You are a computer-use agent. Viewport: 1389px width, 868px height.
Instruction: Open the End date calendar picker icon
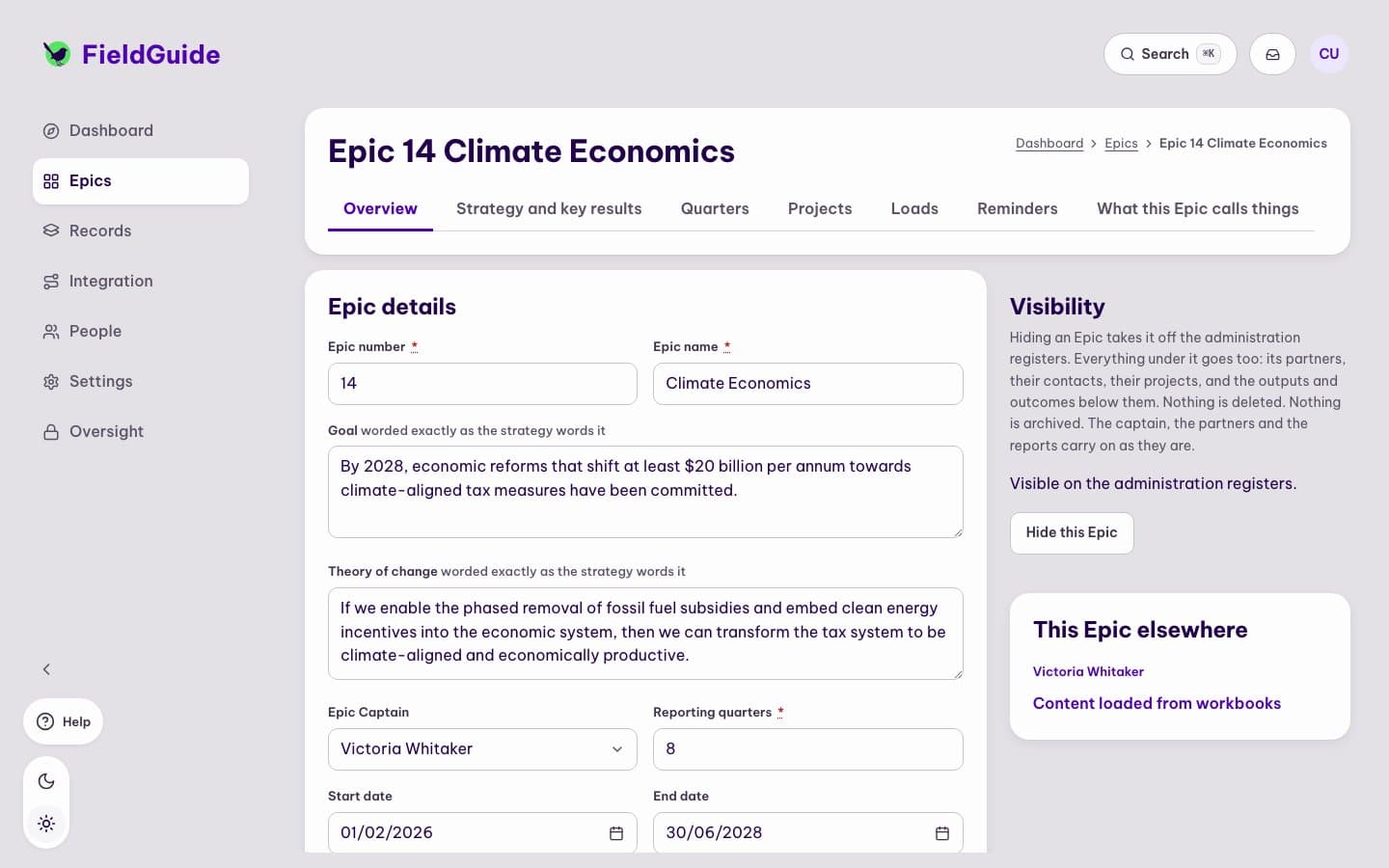(942, 833)
